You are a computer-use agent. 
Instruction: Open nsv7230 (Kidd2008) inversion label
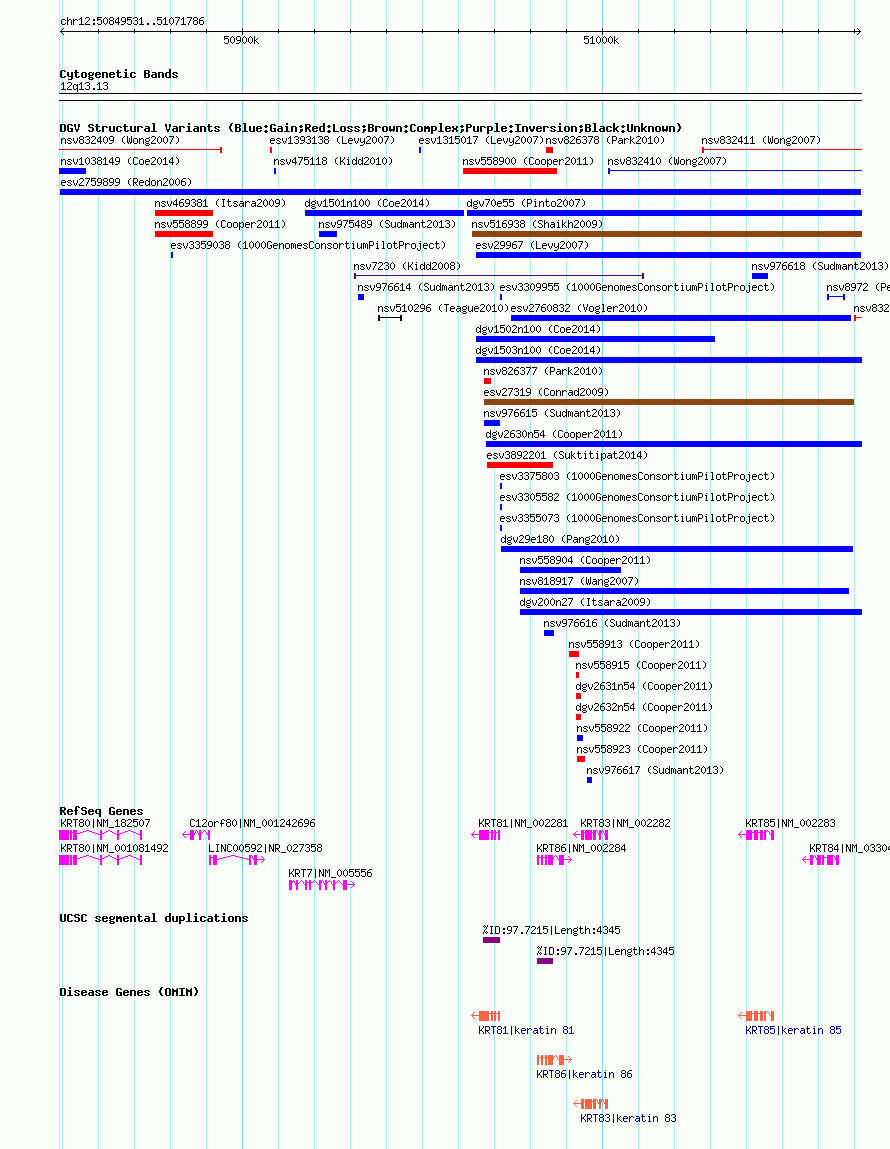(x=407, y=267)
